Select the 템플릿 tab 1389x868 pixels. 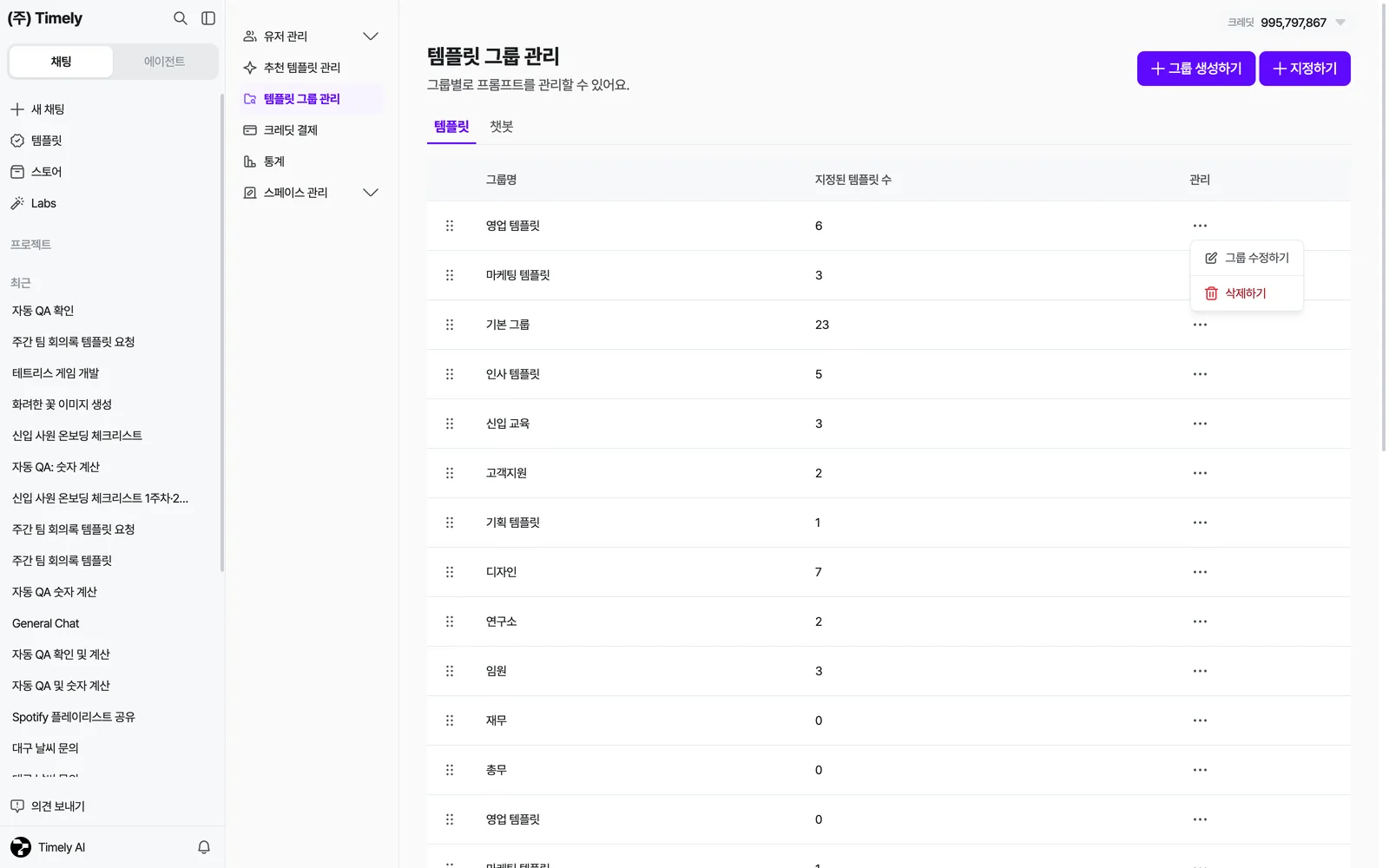(451, 127)
